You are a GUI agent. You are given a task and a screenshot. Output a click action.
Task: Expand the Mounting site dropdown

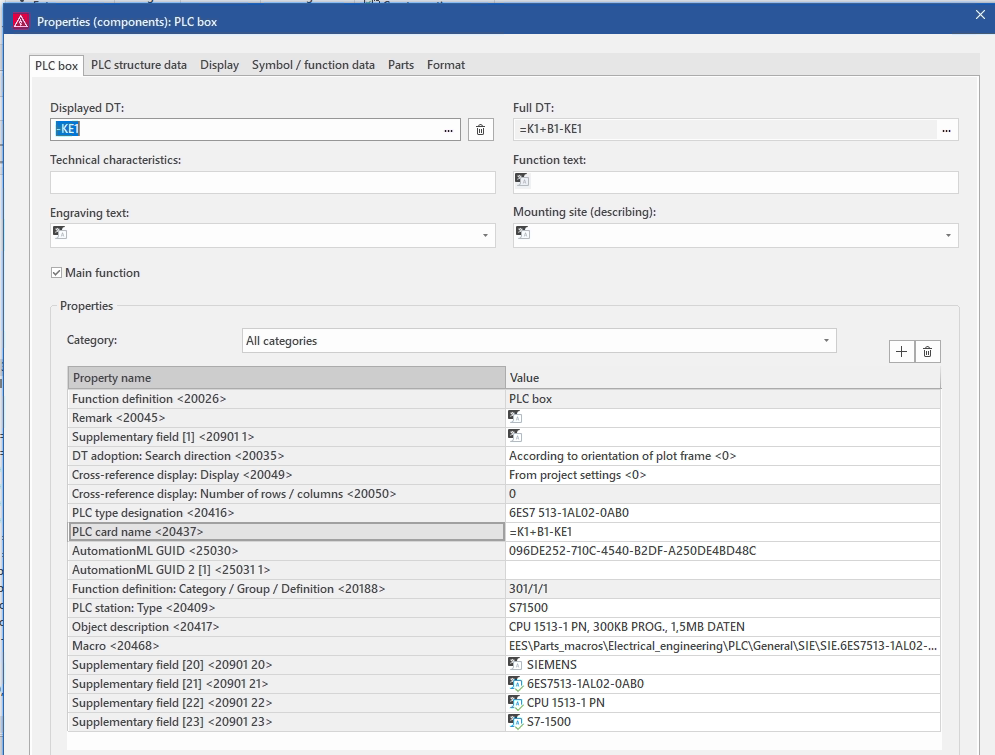pyautogui.click(x=948, y=235)
